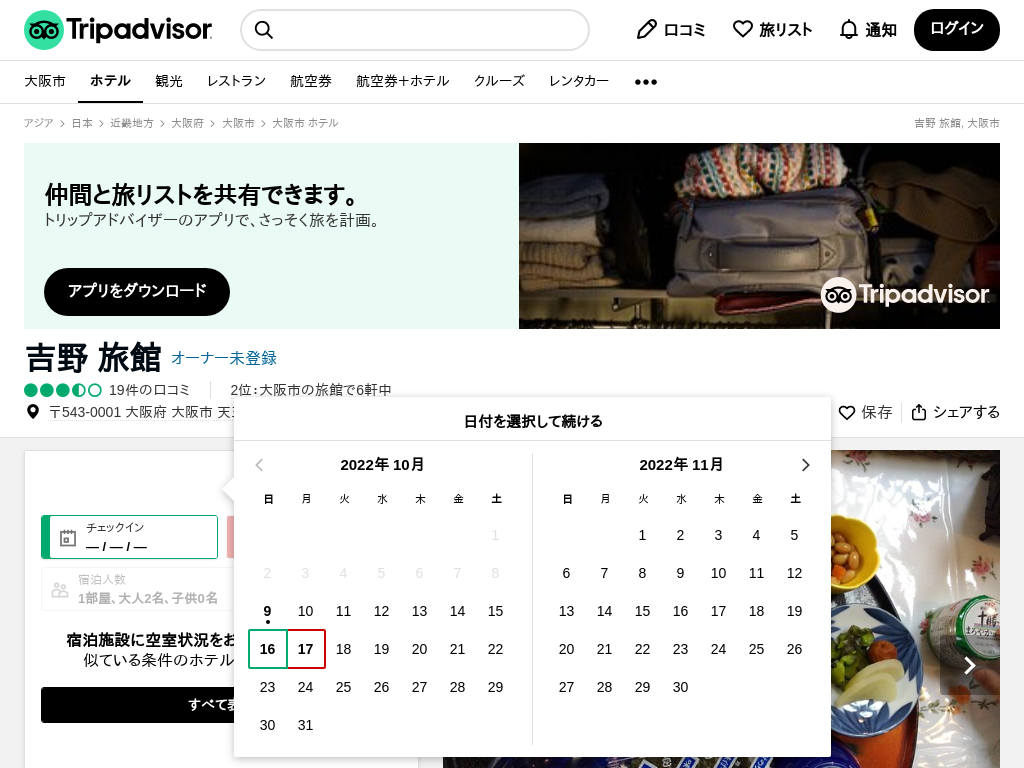Viewport: 1024px width, 768px height.
Task: Pick November 1 date
Action: (x=643, y=536)
